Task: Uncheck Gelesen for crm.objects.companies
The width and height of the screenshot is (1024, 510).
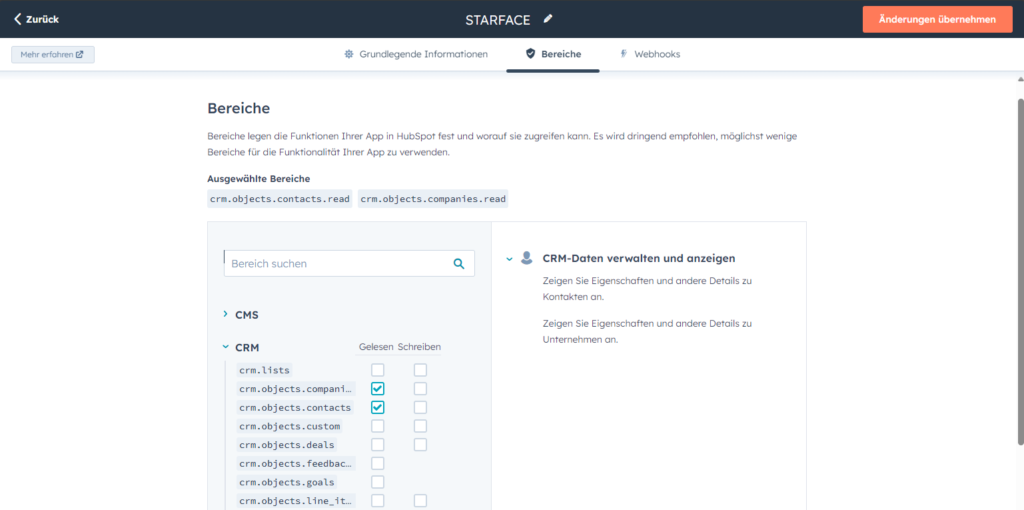Action: 377,389
